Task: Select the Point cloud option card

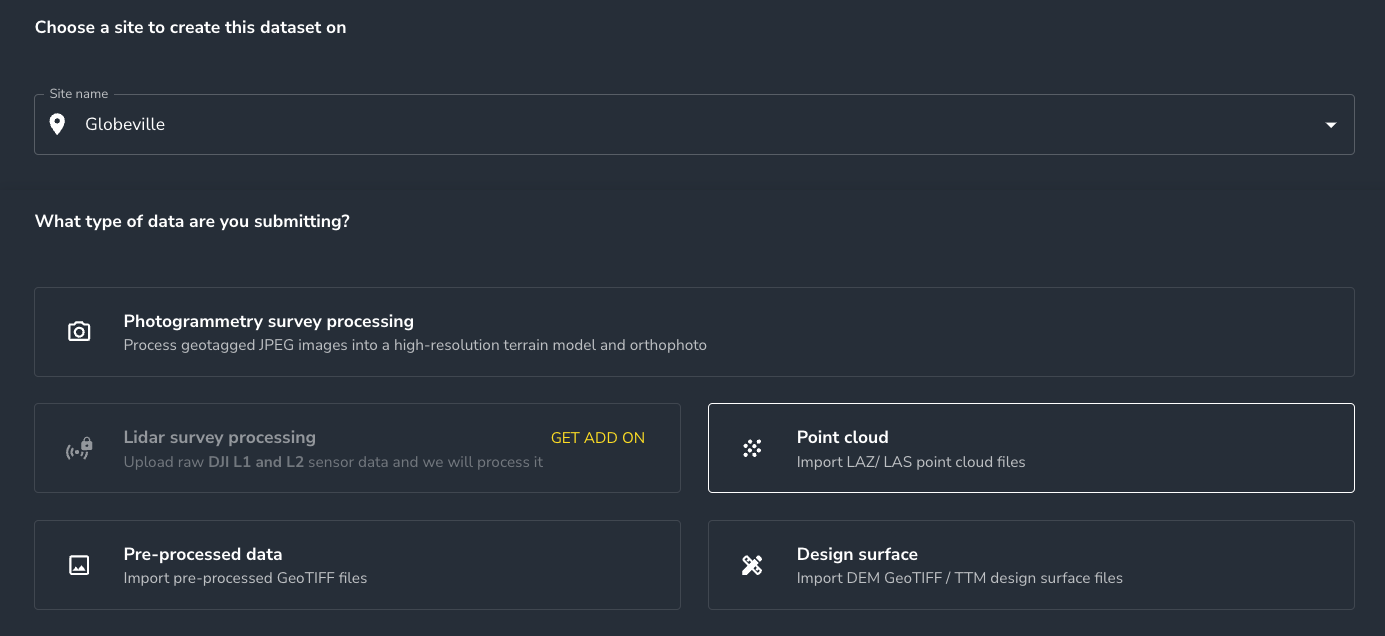Action: point(1031,447)
